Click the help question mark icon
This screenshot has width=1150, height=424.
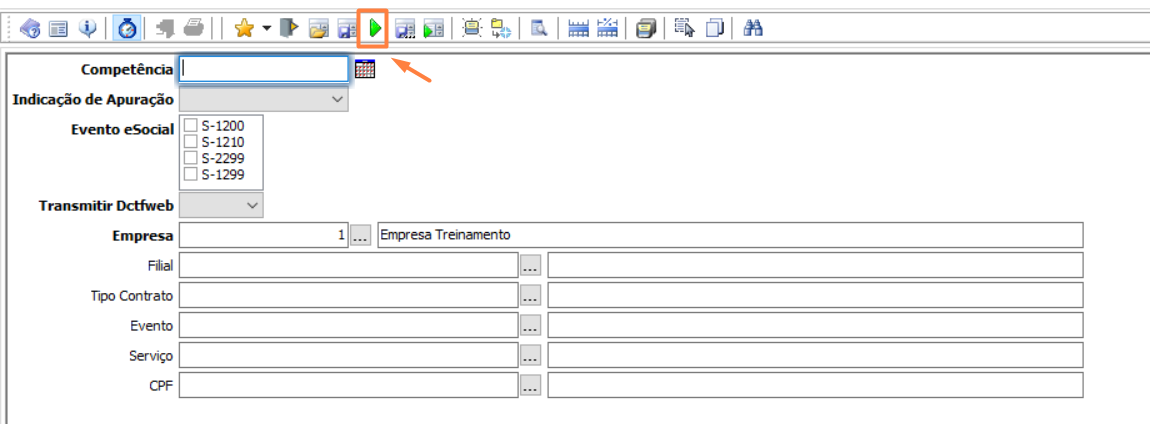(30, 29)
